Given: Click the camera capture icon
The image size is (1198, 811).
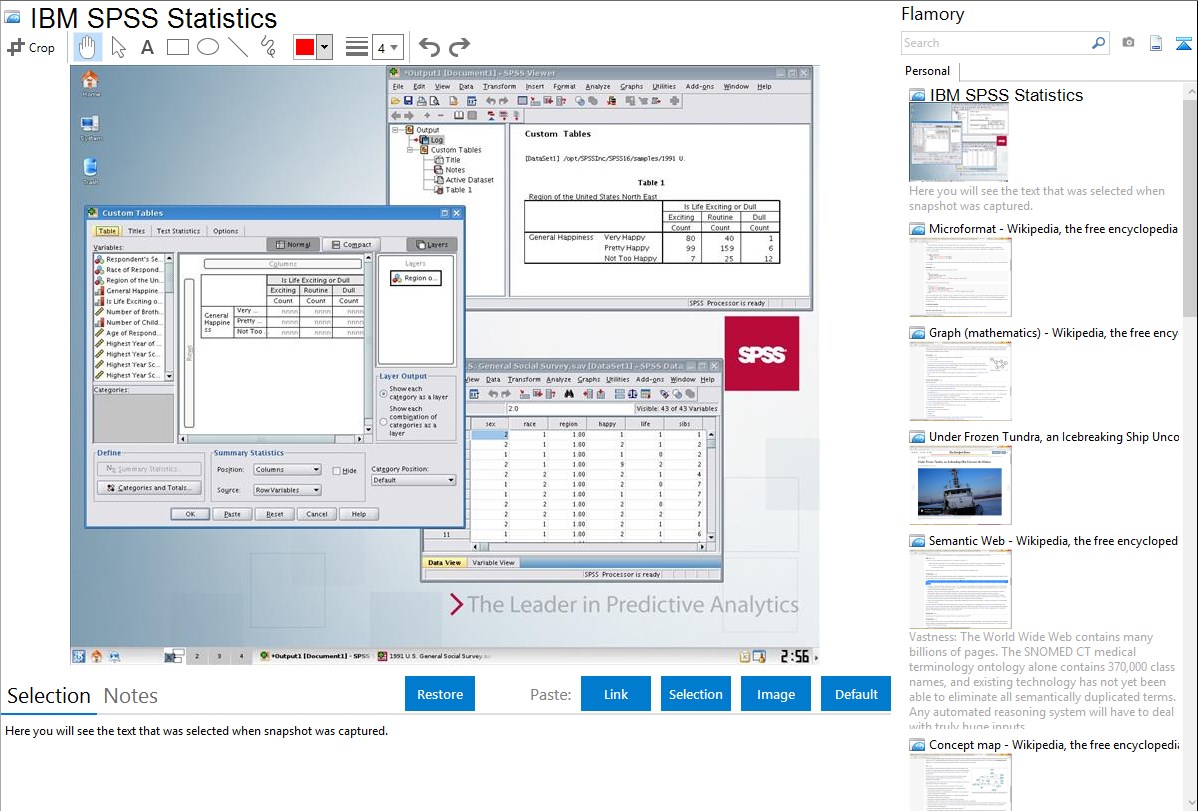Looking at the screenshot, I should pos(1128,43).
